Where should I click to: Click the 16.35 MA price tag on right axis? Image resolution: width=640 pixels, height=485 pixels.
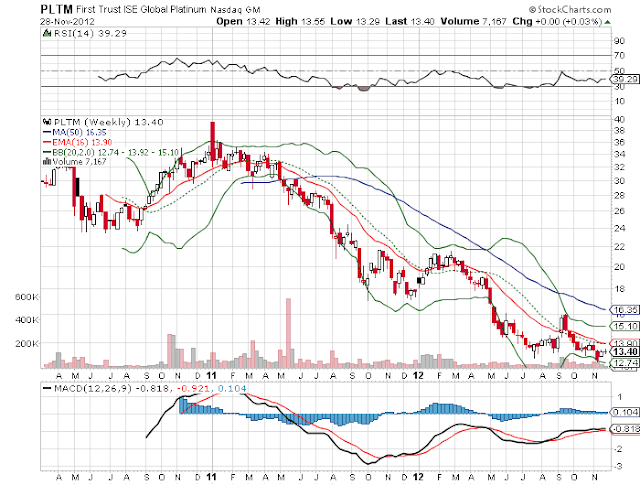625,310
